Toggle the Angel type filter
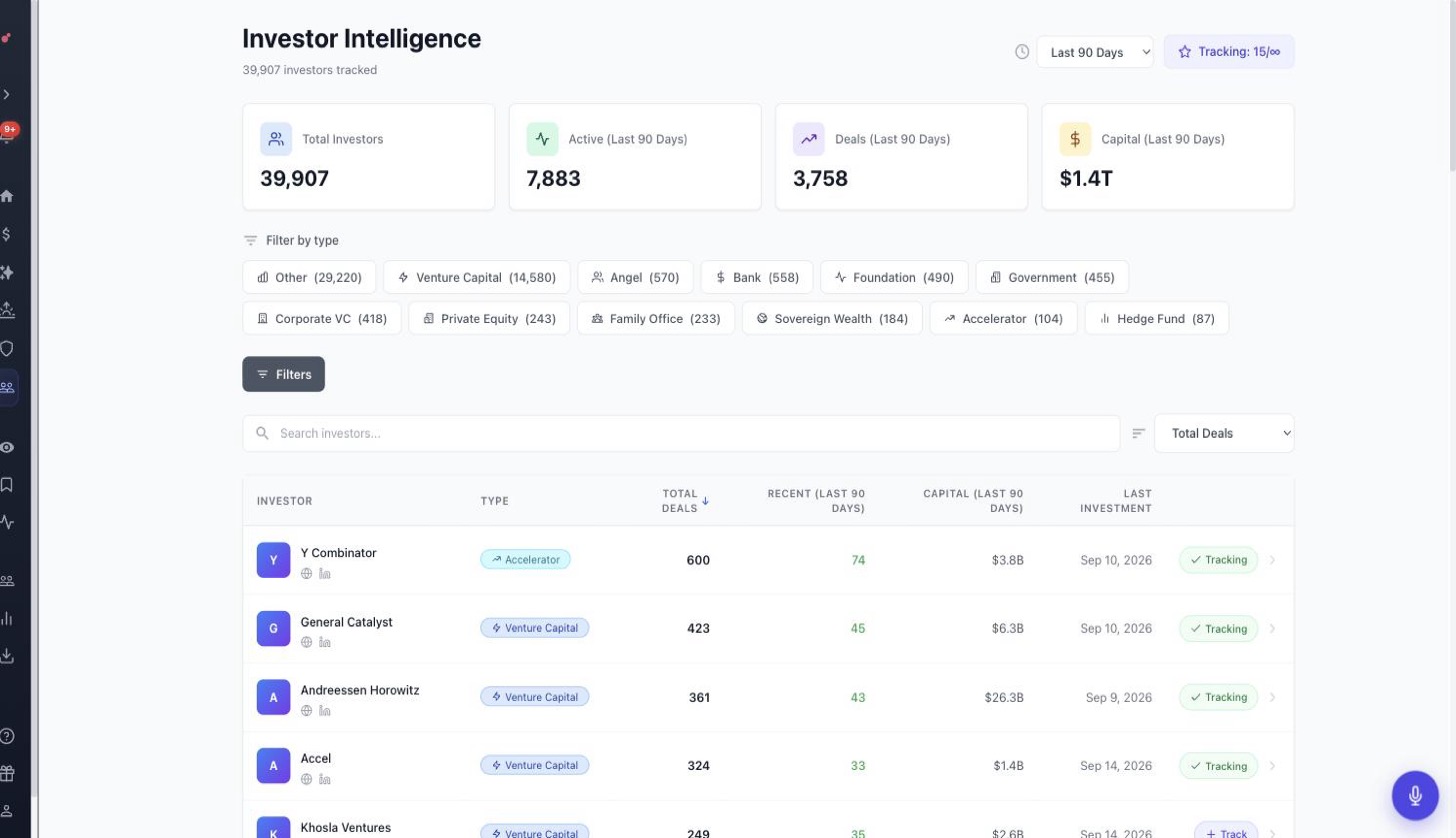The image size is (1456, 838). [636, 277]
